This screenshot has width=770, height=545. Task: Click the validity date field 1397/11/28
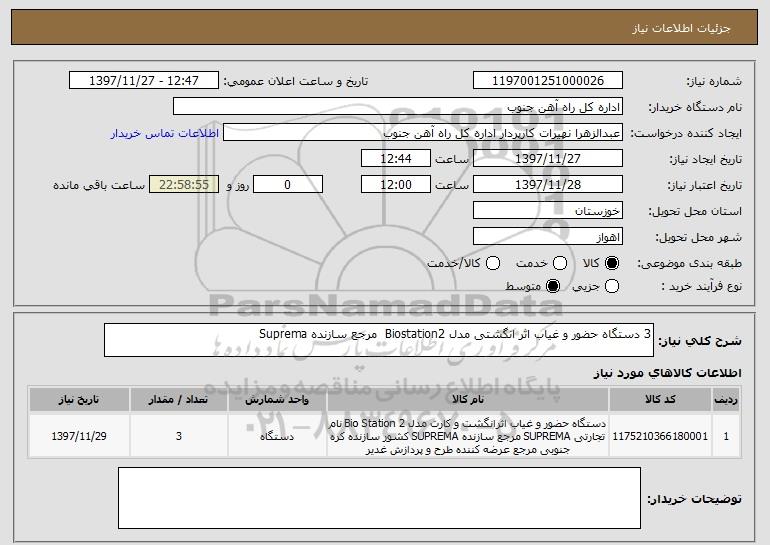point(548,185)
